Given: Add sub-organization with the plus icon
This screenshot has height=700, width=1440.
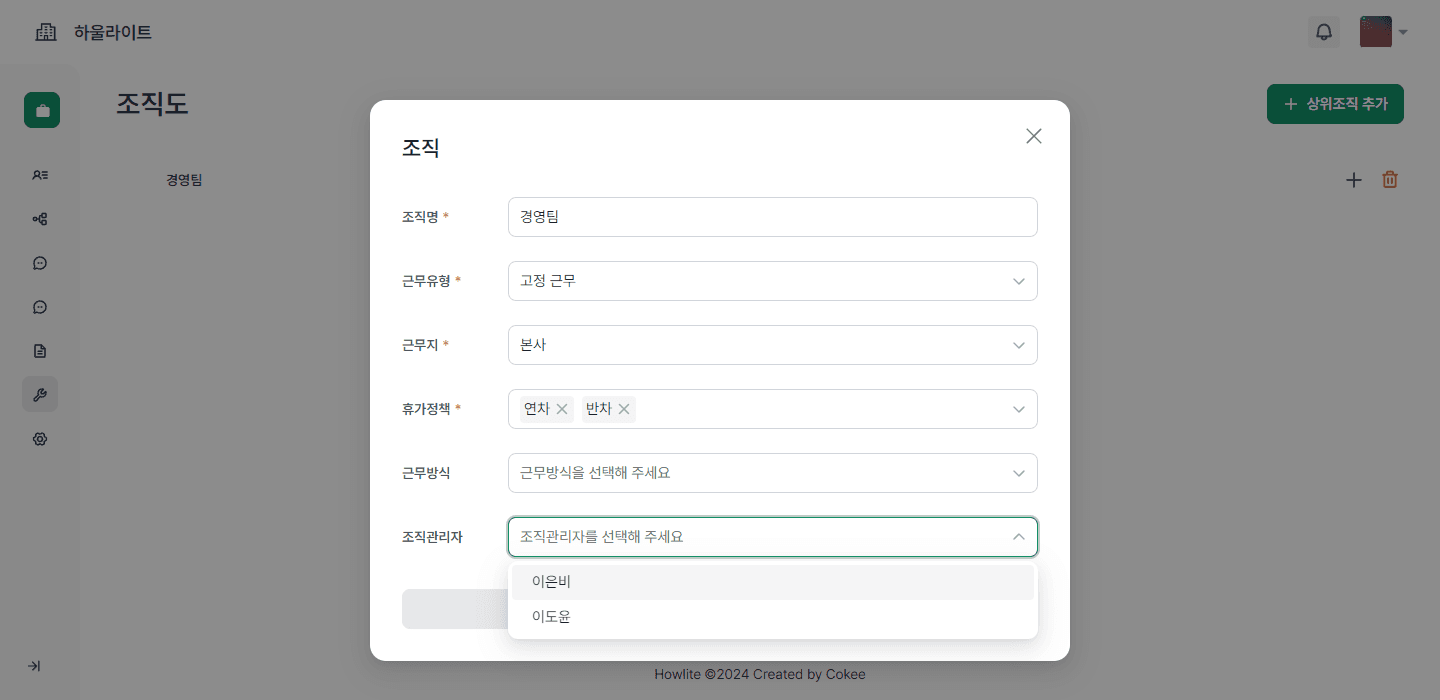Looking at the screenshot, I should point(1354,180).
